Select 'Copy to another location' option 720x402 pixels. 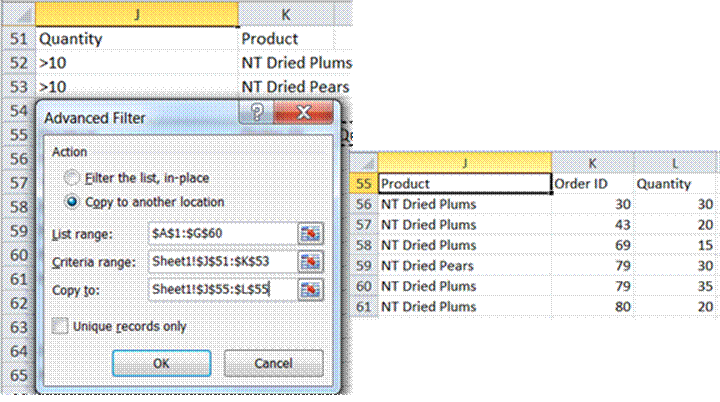pos(71,201)
